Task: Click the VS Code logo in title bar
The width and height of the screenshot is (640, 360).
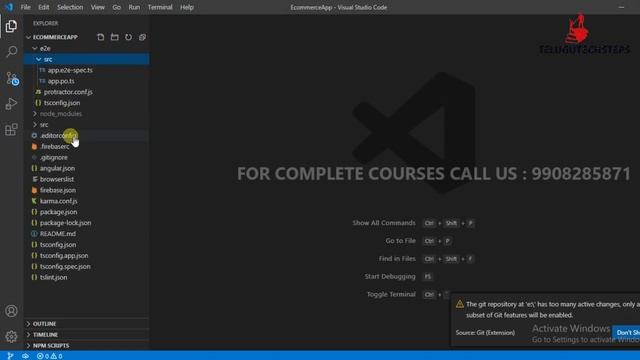Action: [9, 7]
